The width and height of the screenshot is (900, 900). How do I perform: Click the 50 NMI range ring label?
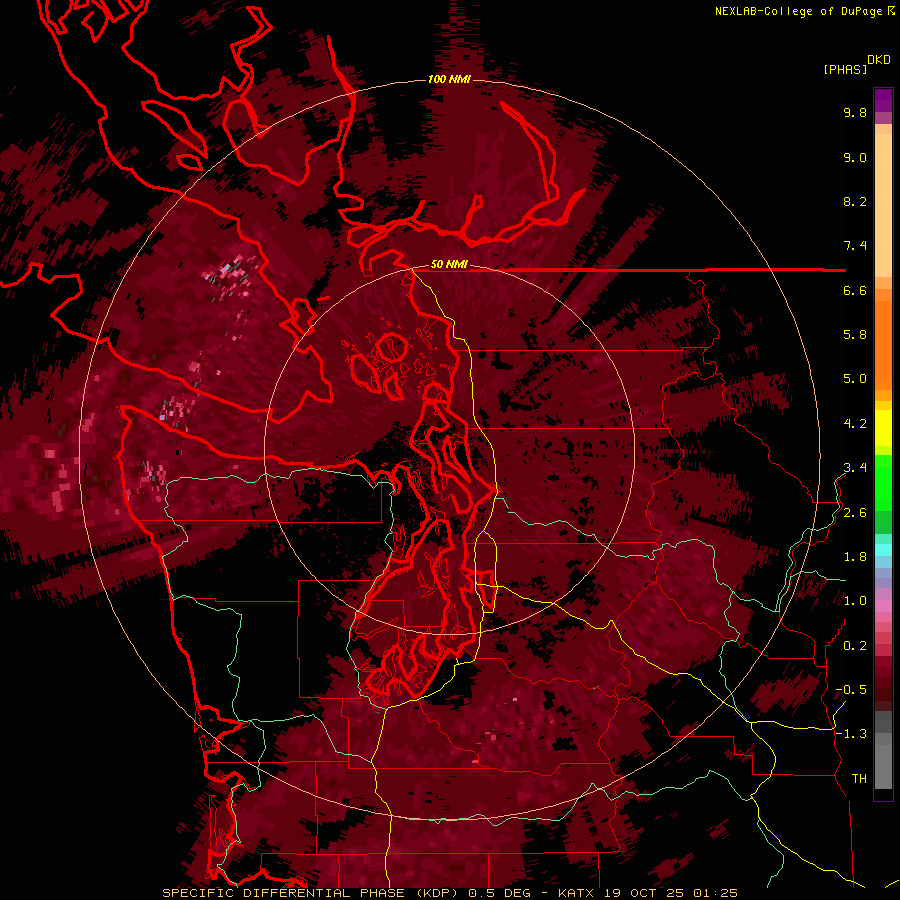coord(449,265)
